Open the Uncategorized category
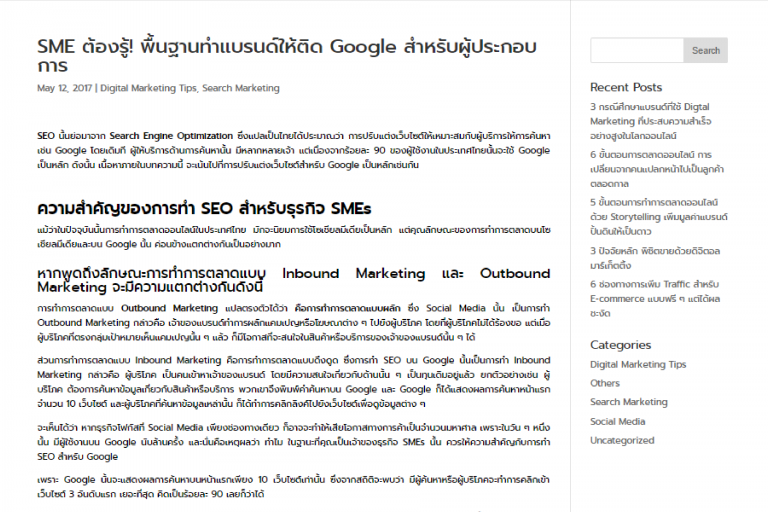 point(622,440)
